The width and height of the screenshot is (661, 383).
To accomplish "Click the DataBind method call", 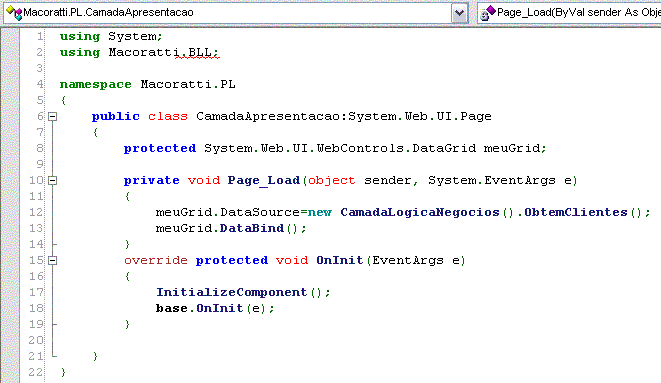I will point(252,228).
